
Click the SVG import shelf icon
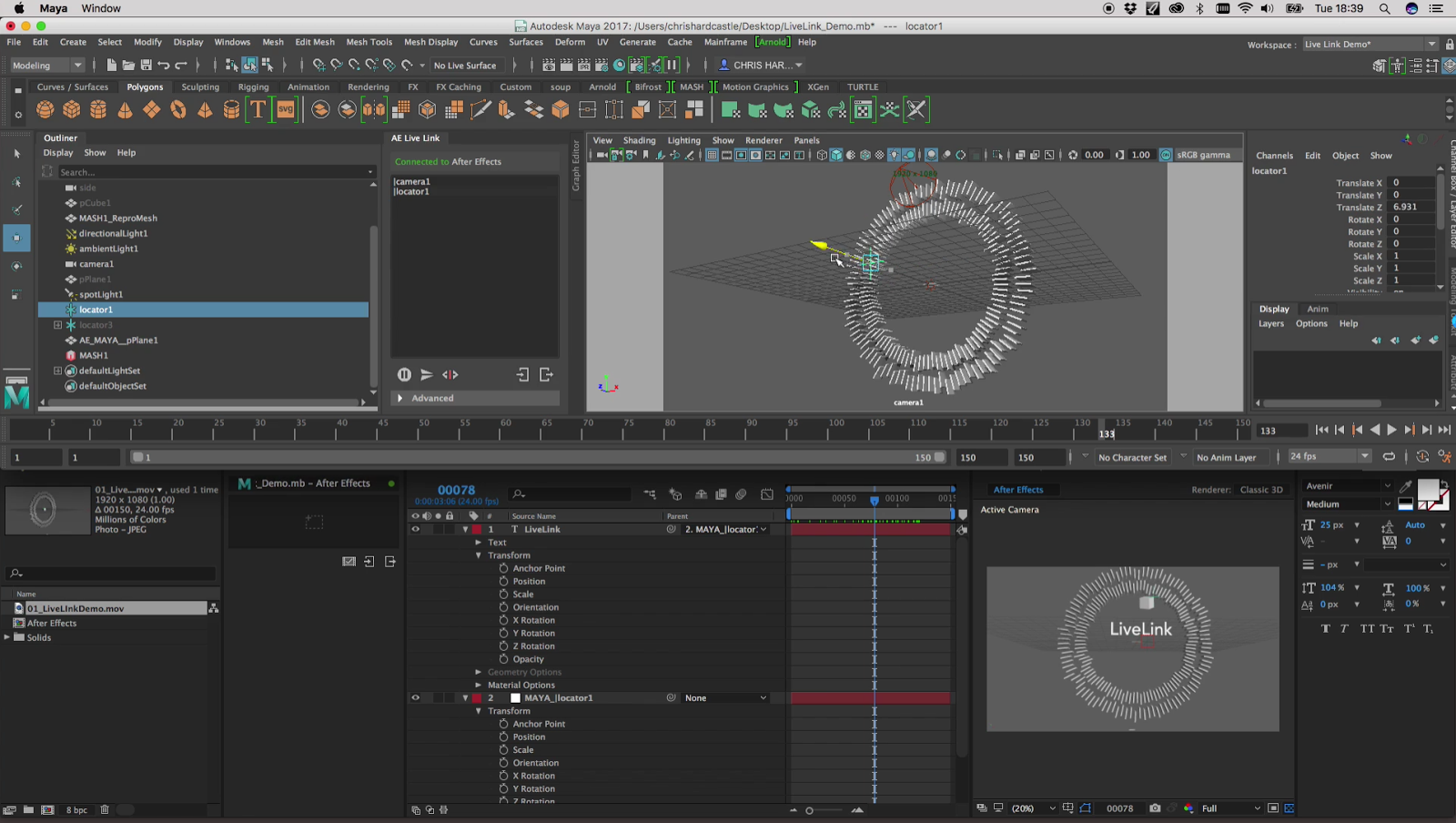[286, 110]
